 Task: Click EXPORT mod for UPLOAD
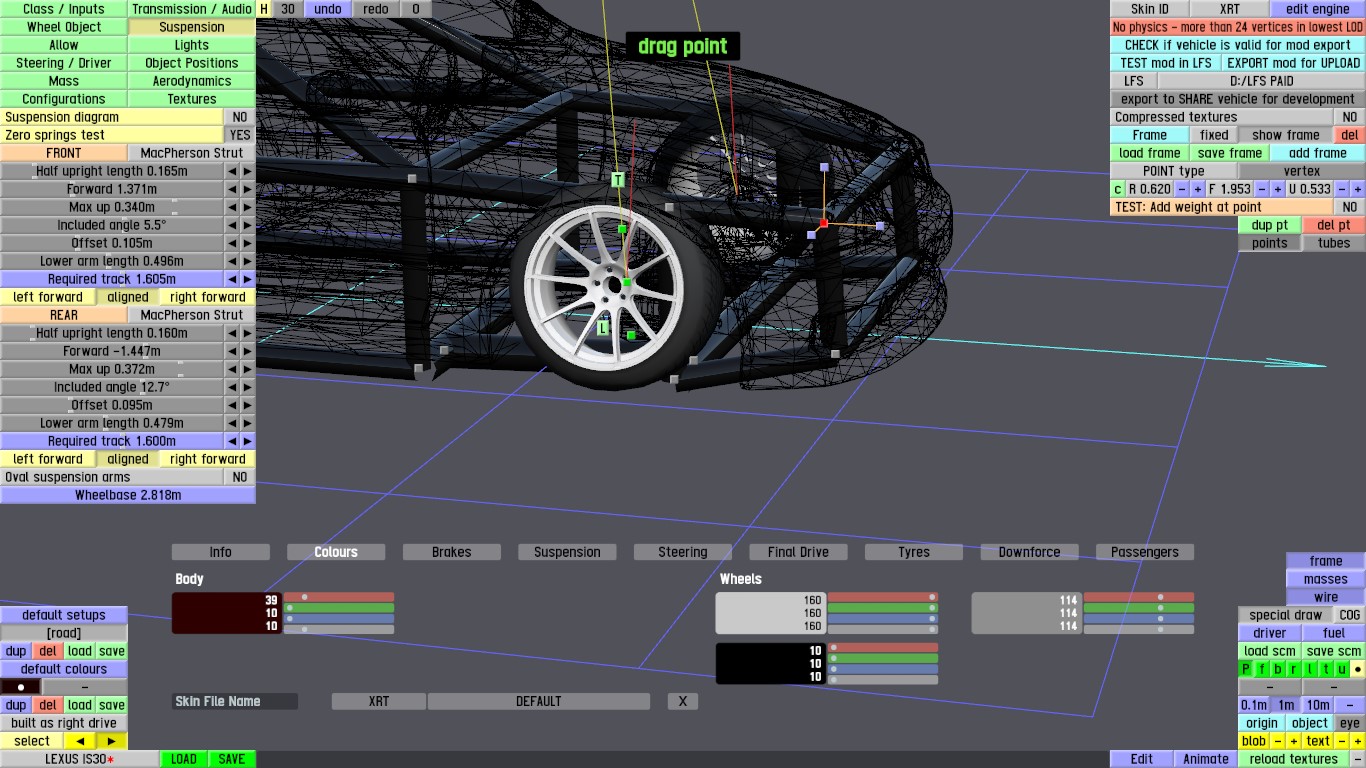(x=1292, y=63)
